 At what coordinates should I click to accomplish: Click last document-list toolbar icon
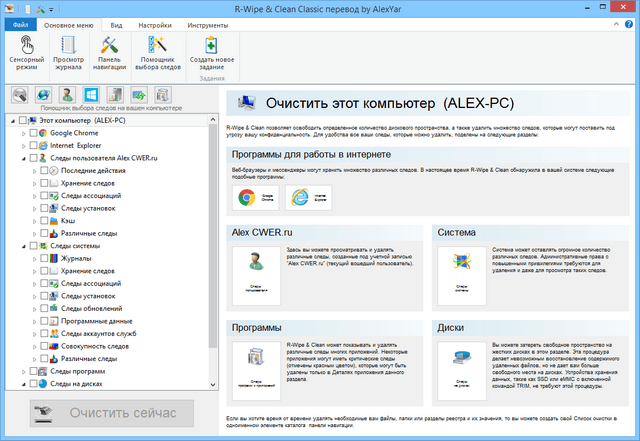click(162, 95)
